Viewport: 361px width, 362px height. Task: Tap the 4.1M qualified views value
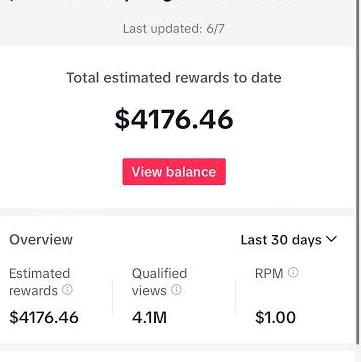pos(149,318)
